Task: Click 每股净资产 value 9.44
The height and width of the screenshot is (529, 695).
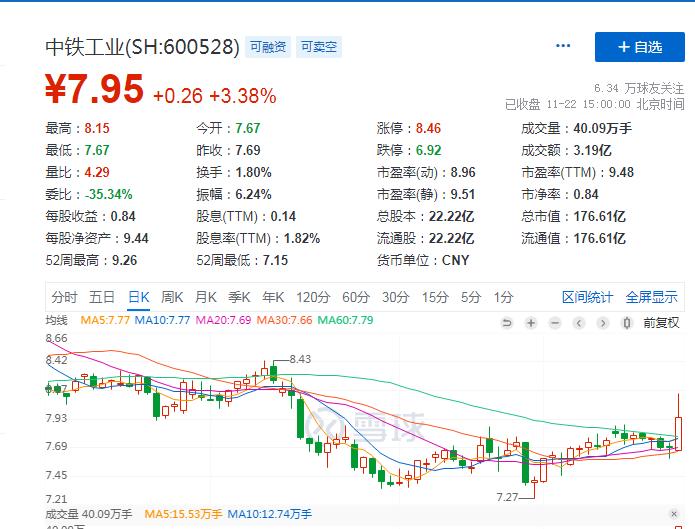Action: pyautogui.click(x=136, y=239)
